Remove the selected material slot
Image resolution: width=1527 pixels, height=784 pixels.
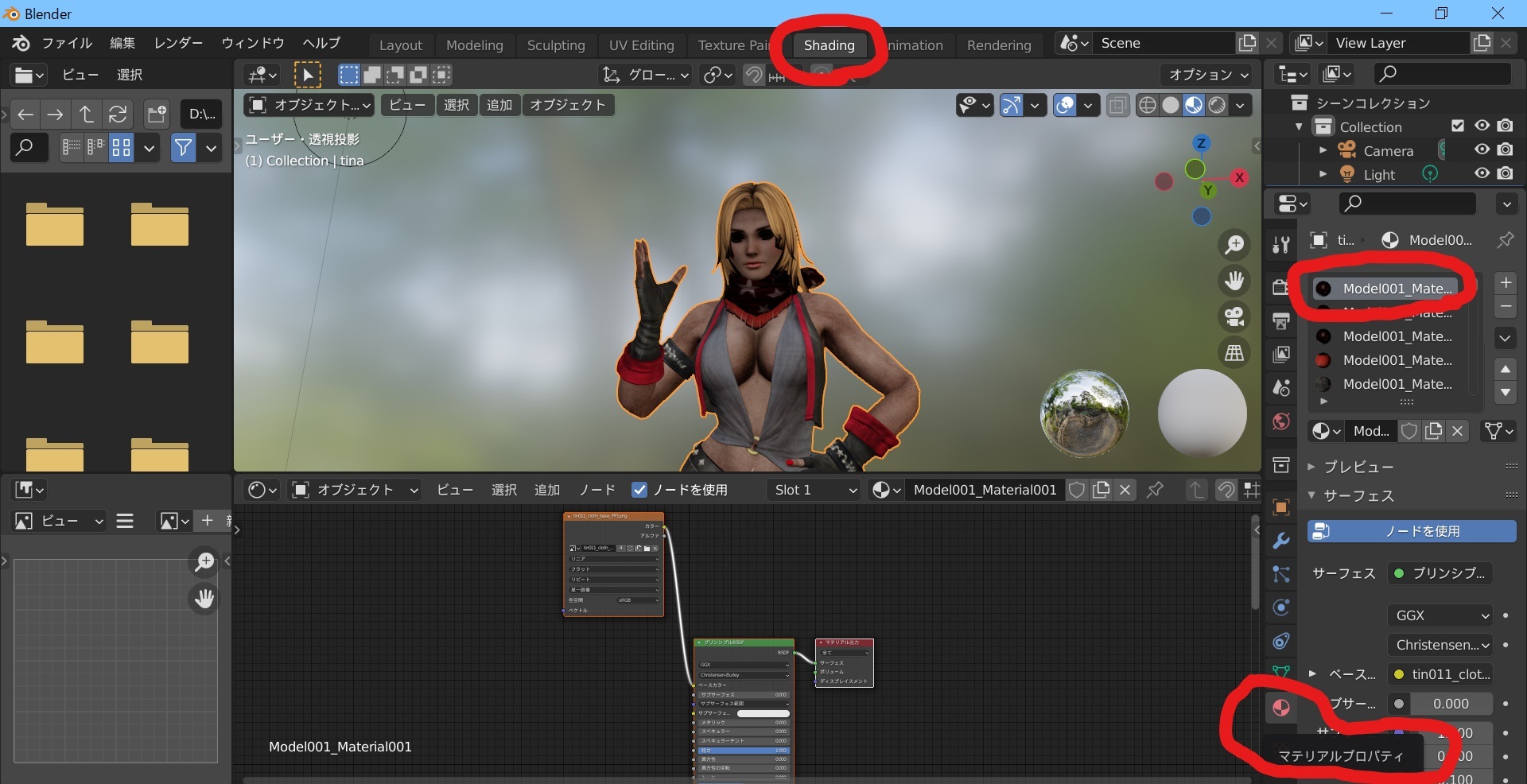click(1506, 307)
